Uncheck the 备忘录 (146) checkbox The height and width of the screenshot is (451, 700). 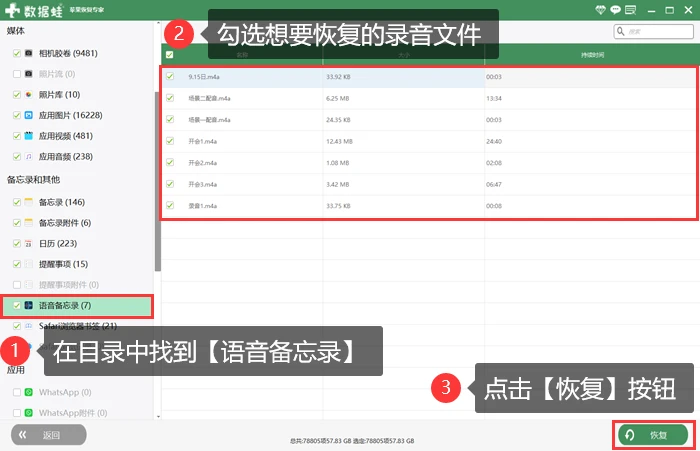tap(17, 202)
